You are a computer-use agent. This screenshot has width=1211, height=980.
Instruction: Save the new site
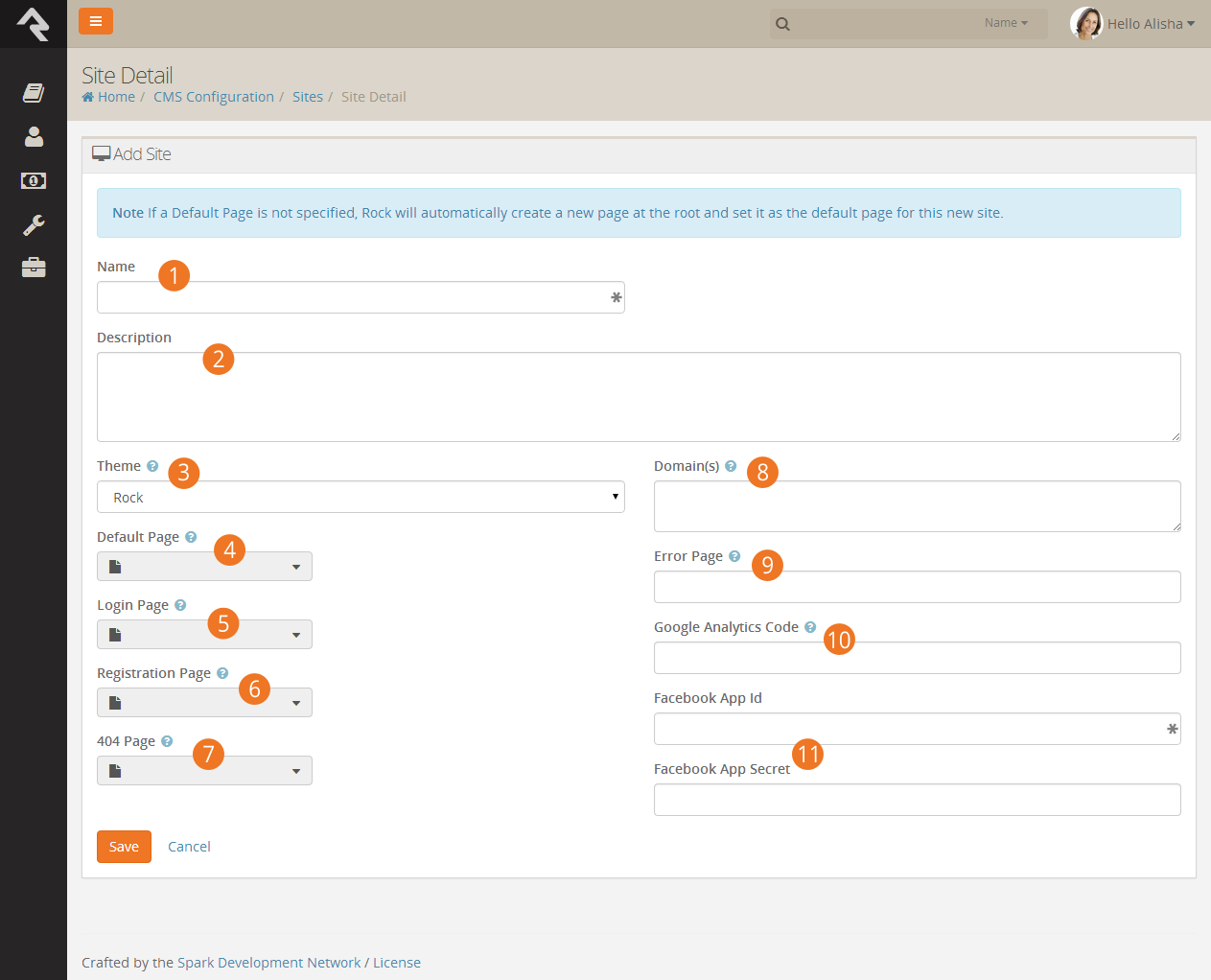124,847
